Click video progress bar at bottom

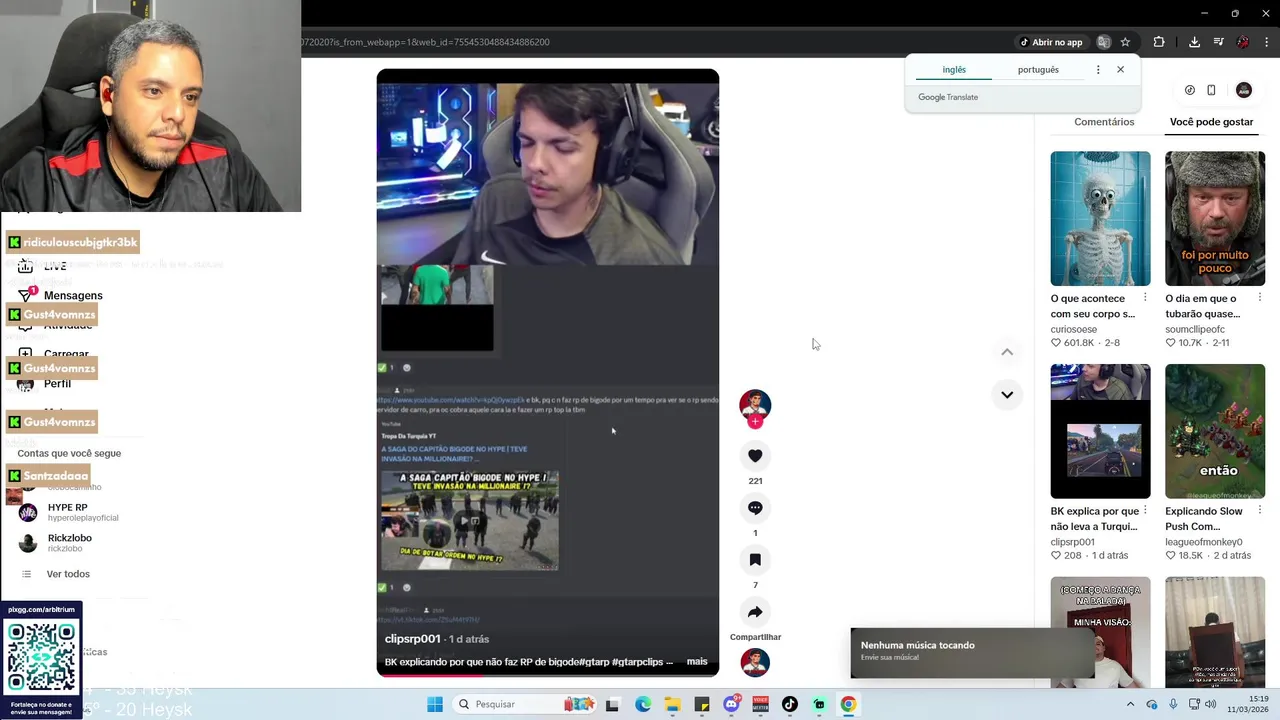click(x=548, y=676)
